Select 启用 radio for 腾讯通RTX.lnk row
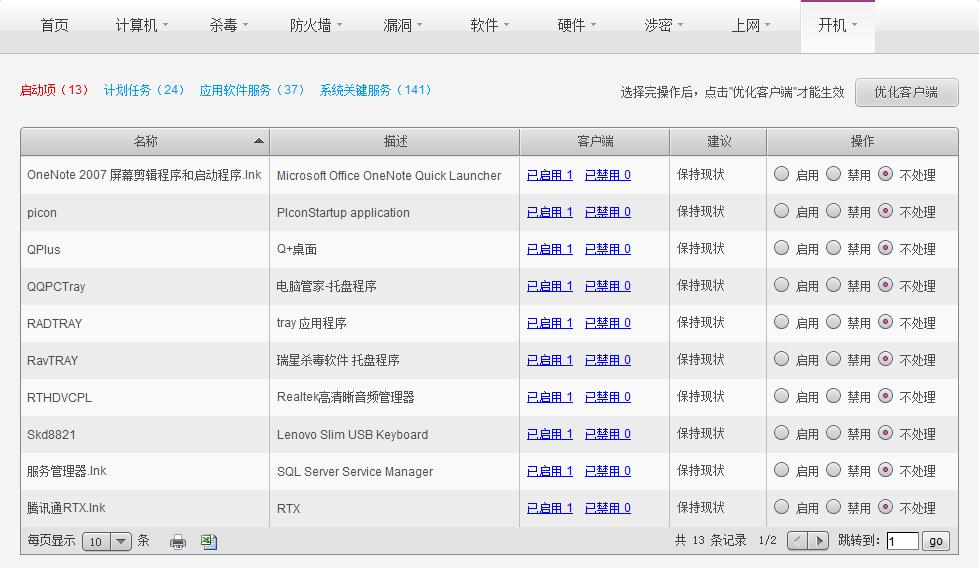This screenshot has width=979, height=568. pyautogui.click(x=781, y=507)
